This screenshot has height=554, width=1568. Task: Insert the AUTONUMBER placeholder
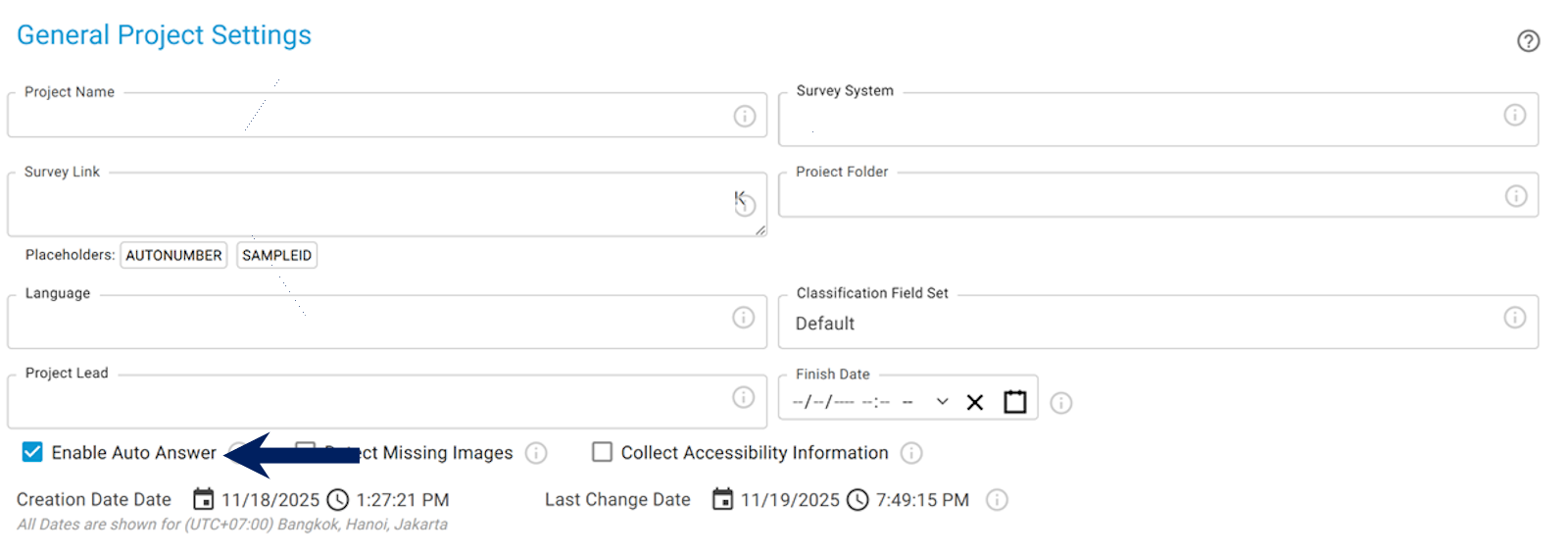pos(173,255)
